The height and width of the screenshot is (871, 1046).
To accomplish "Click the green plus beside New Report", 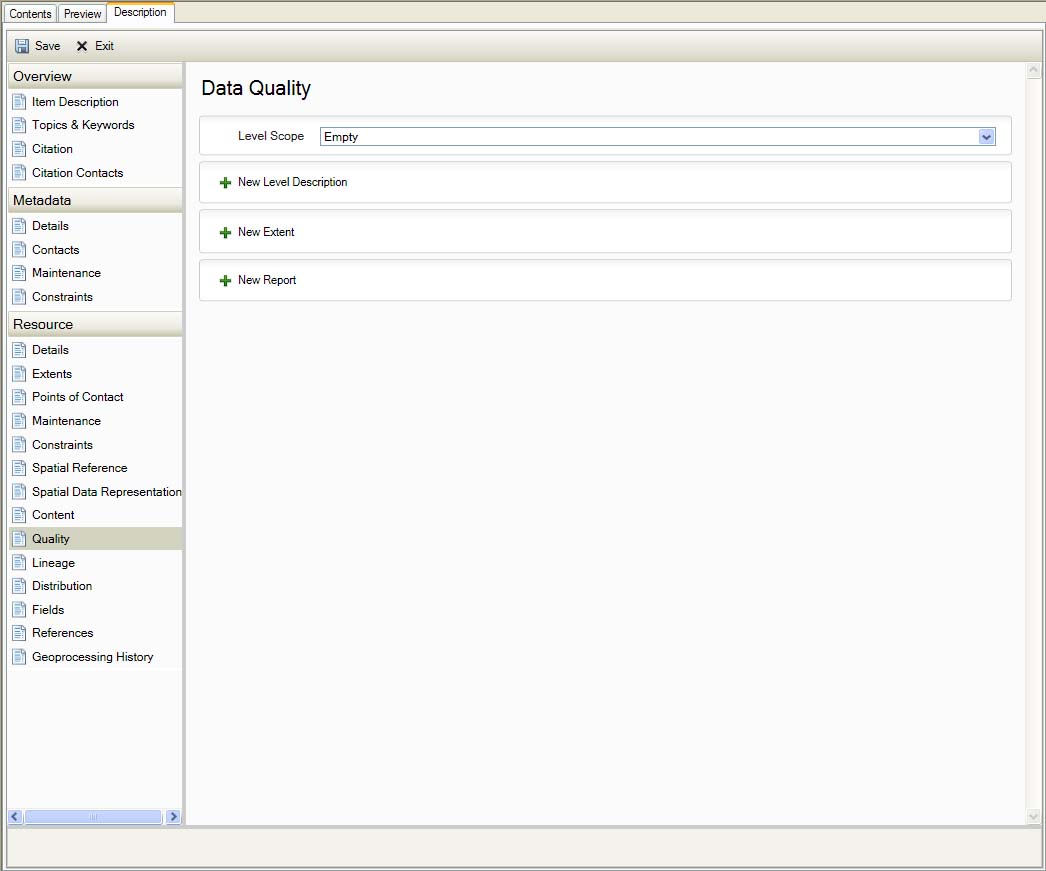I will coord(225,281).
